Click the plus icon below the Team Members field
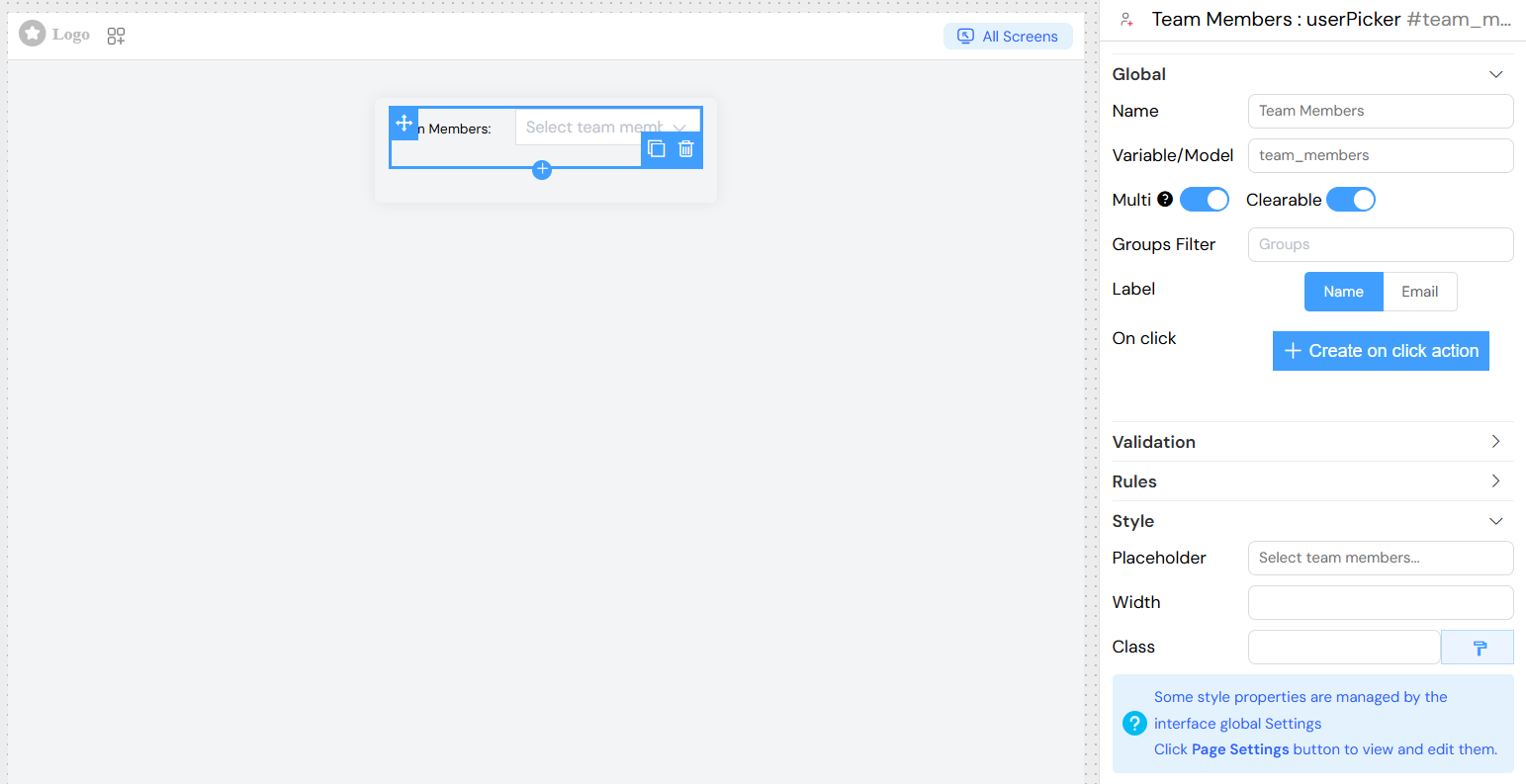Screen dimensions: 1526x784 click(x=541, y=169)
